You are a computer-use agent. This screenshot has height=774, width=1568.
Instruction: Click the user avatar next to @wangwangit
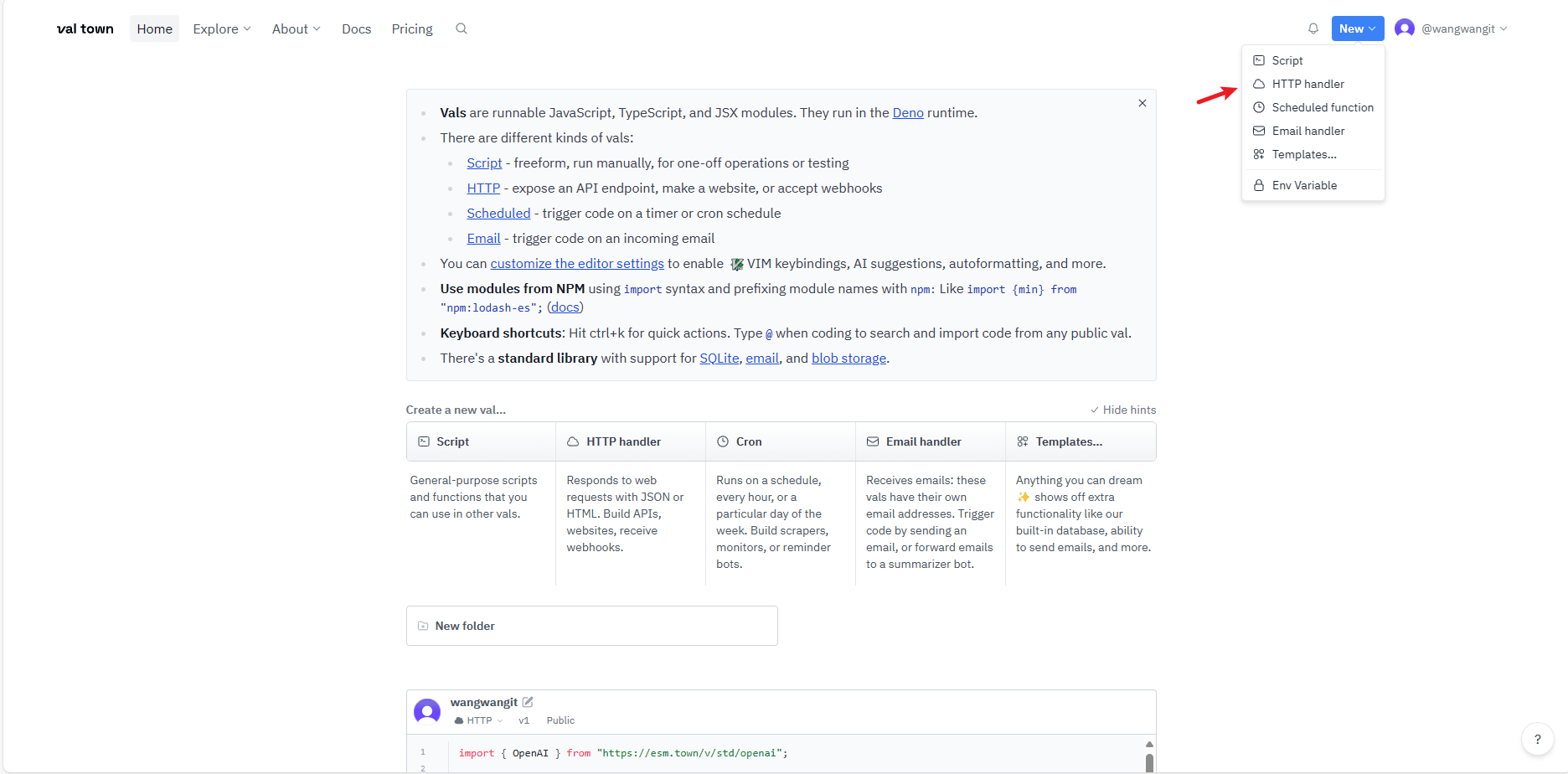(x=1405, y=28)
